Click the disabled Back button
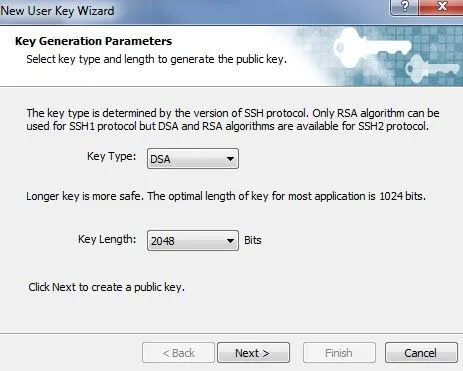 click(178, 353)
